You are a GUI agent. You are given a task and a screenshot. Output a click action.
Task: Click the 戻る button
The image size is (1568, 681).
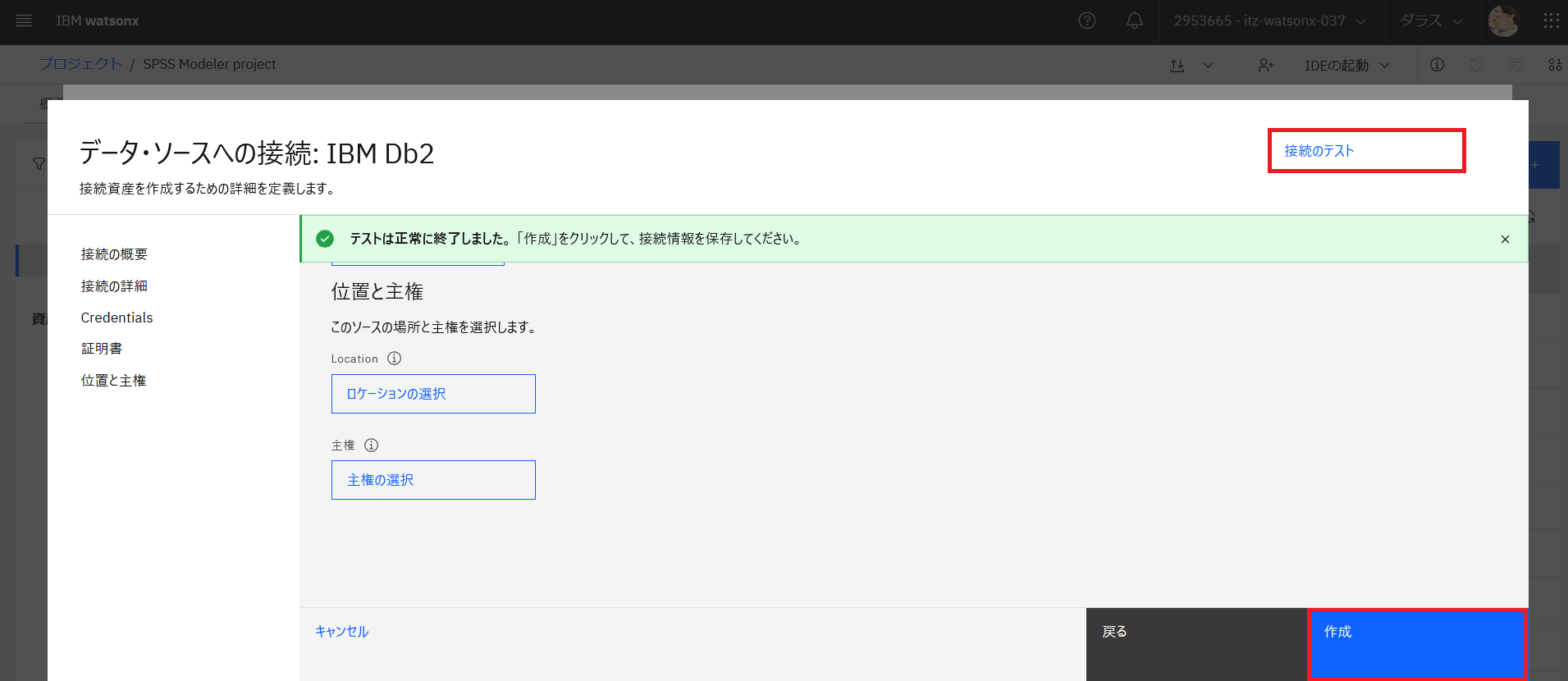[1196, 644]
